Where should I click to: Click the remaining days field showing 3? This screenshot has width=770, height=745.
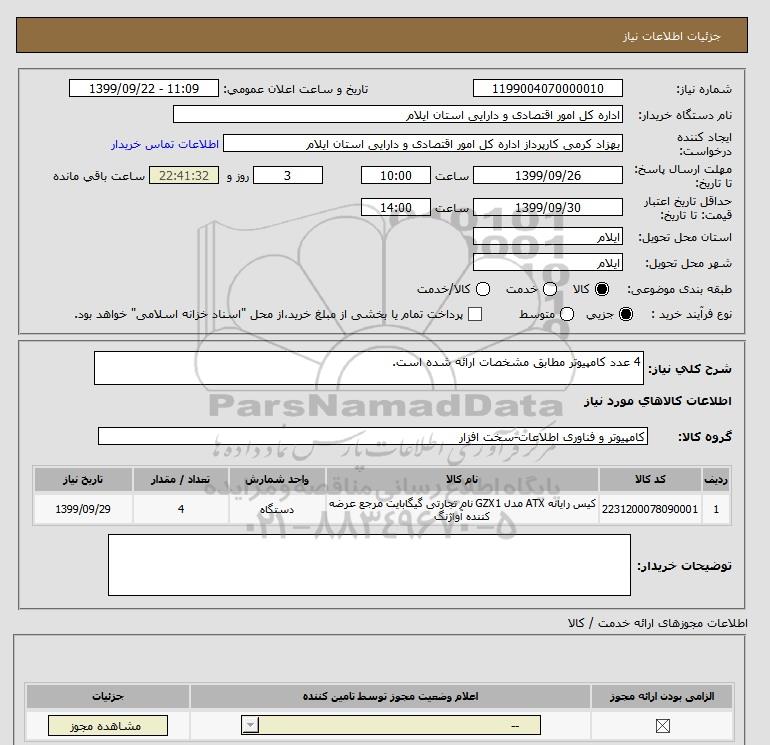click(x=288, y=176)
